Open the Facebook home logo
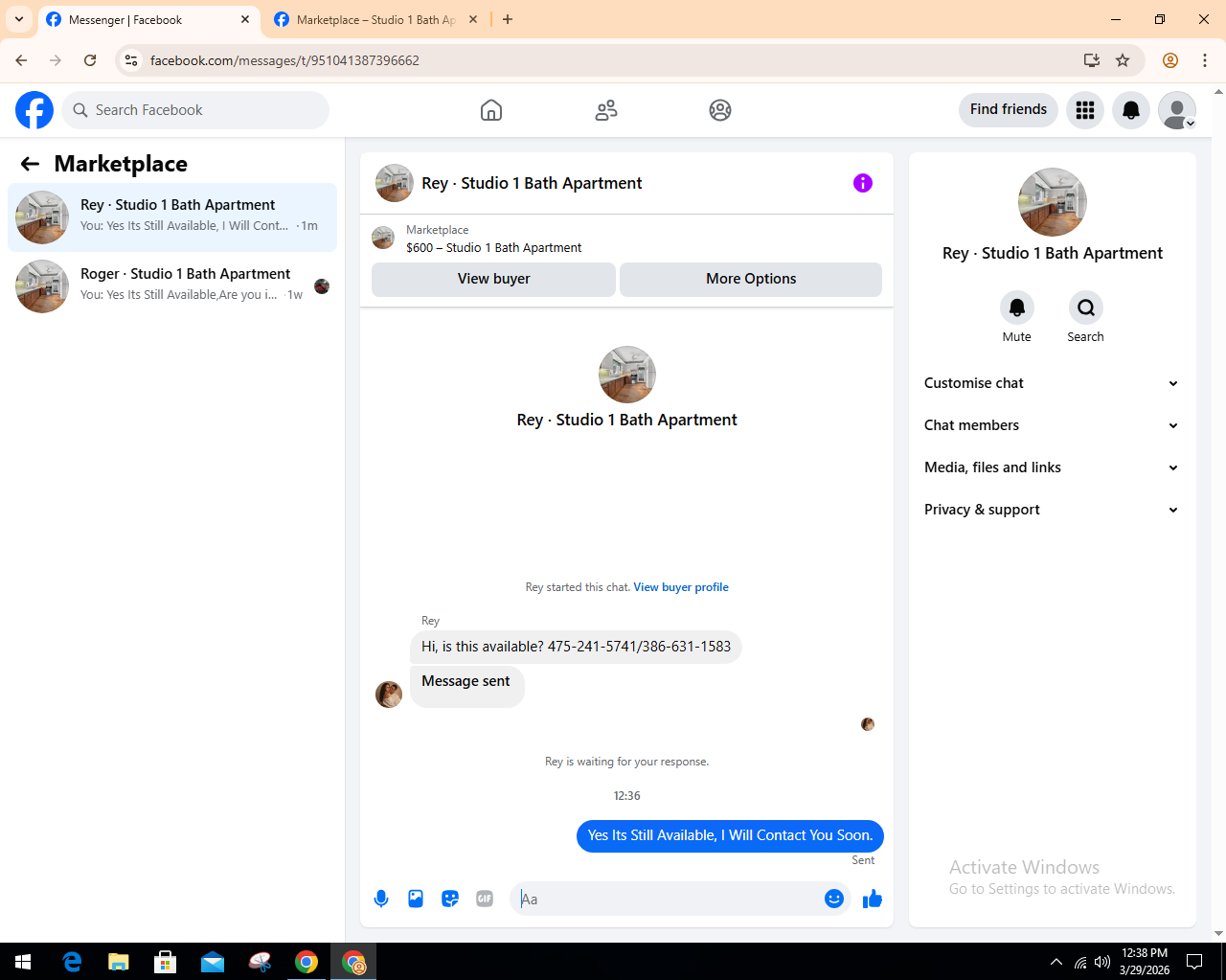The image size is (1226, 980). click(x=34, y=110)
